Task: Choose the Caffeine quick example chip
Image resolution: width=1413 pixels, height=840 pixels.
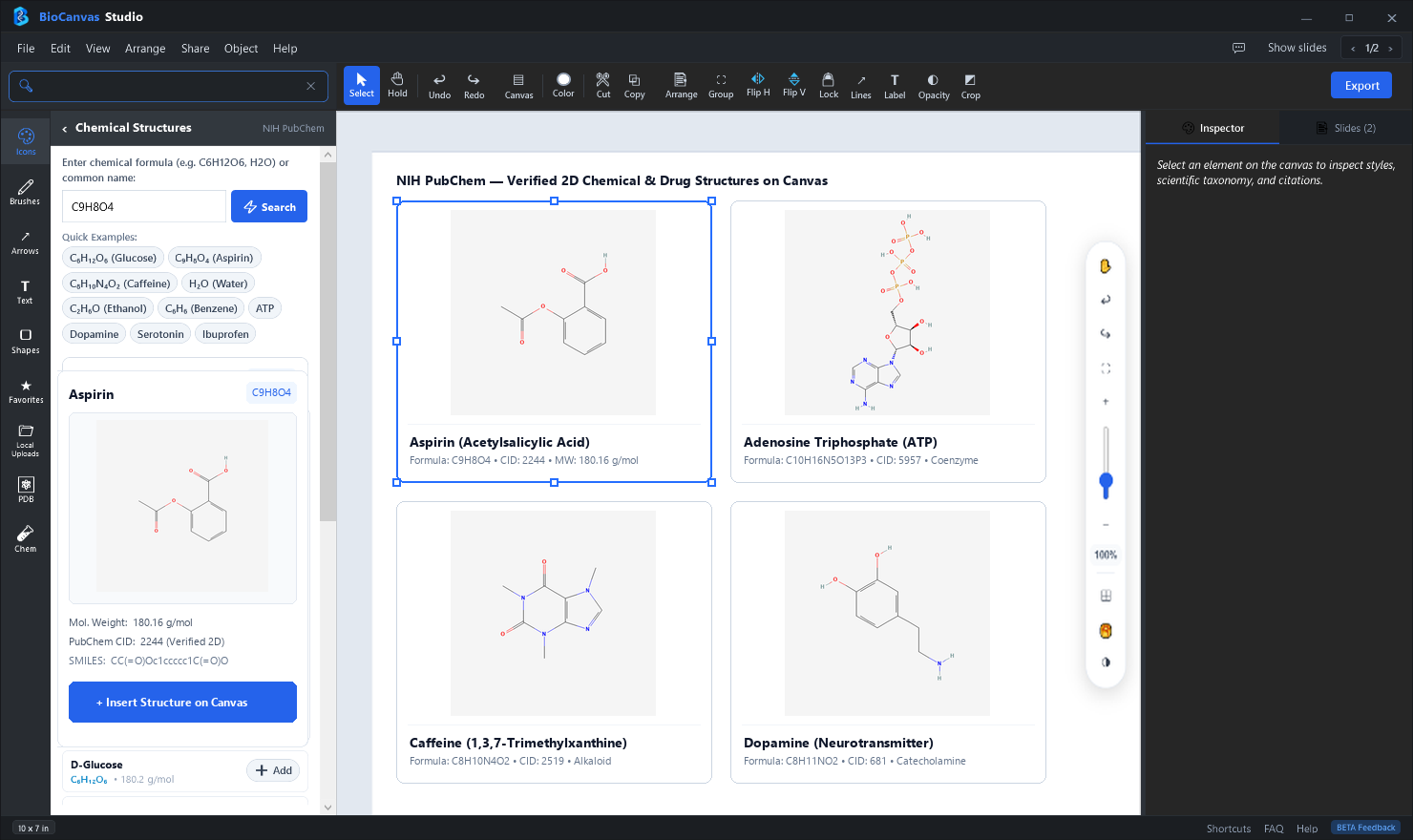Action: point(120,283)
